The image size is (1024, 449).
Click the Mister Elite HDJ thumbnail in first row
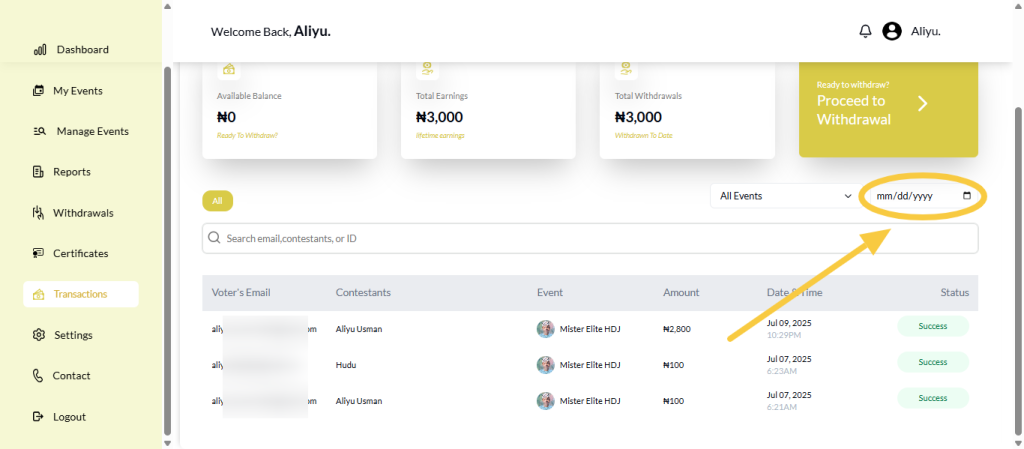coord(545,329)
